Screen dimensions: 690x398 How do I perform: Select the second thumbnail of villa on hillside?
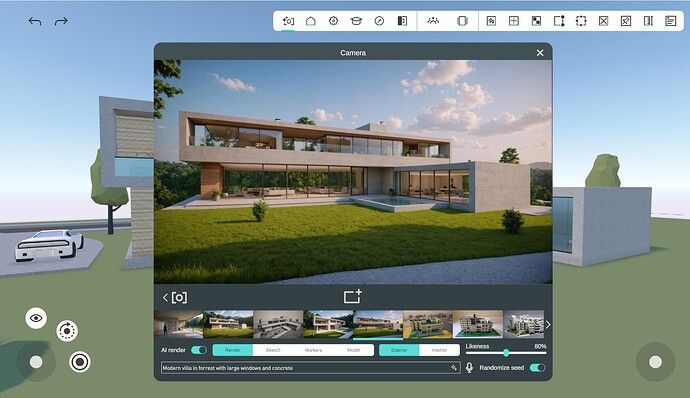click(228, 324)
